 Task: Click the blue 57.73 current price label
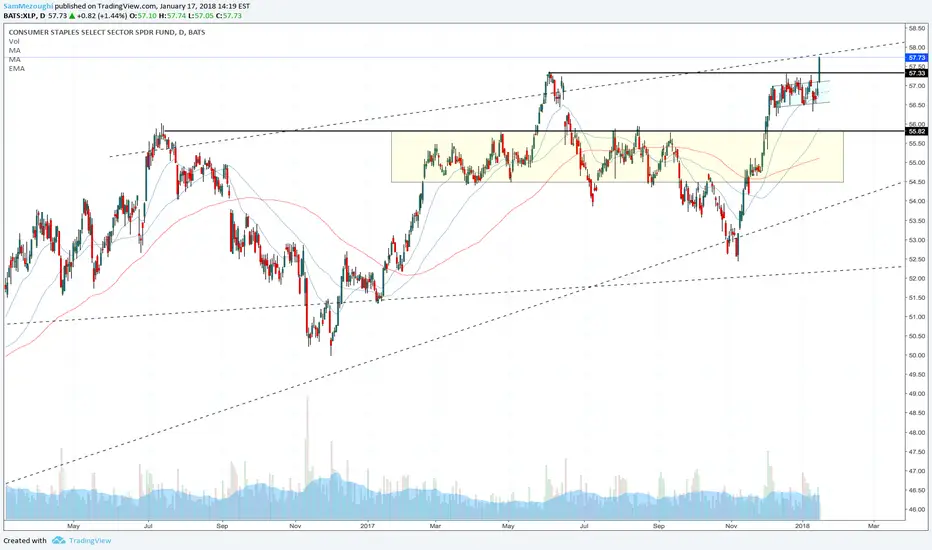pos(917,58)
